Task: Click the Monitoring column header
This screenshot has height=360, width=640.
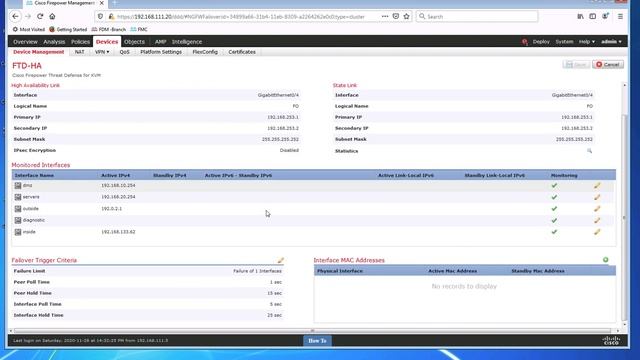Action: pos(564,175)
